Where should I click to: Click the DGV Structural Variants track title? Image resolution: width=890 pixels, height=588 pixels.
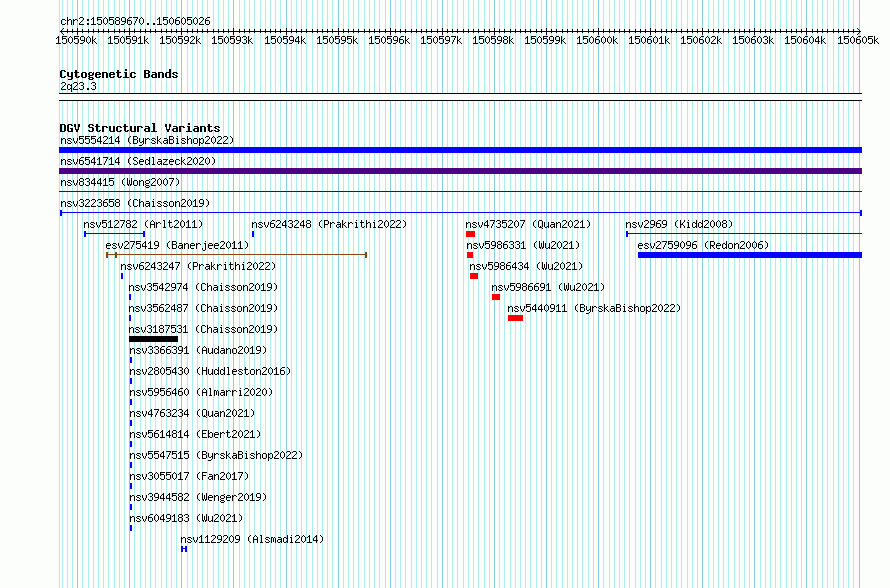point(140,128)
